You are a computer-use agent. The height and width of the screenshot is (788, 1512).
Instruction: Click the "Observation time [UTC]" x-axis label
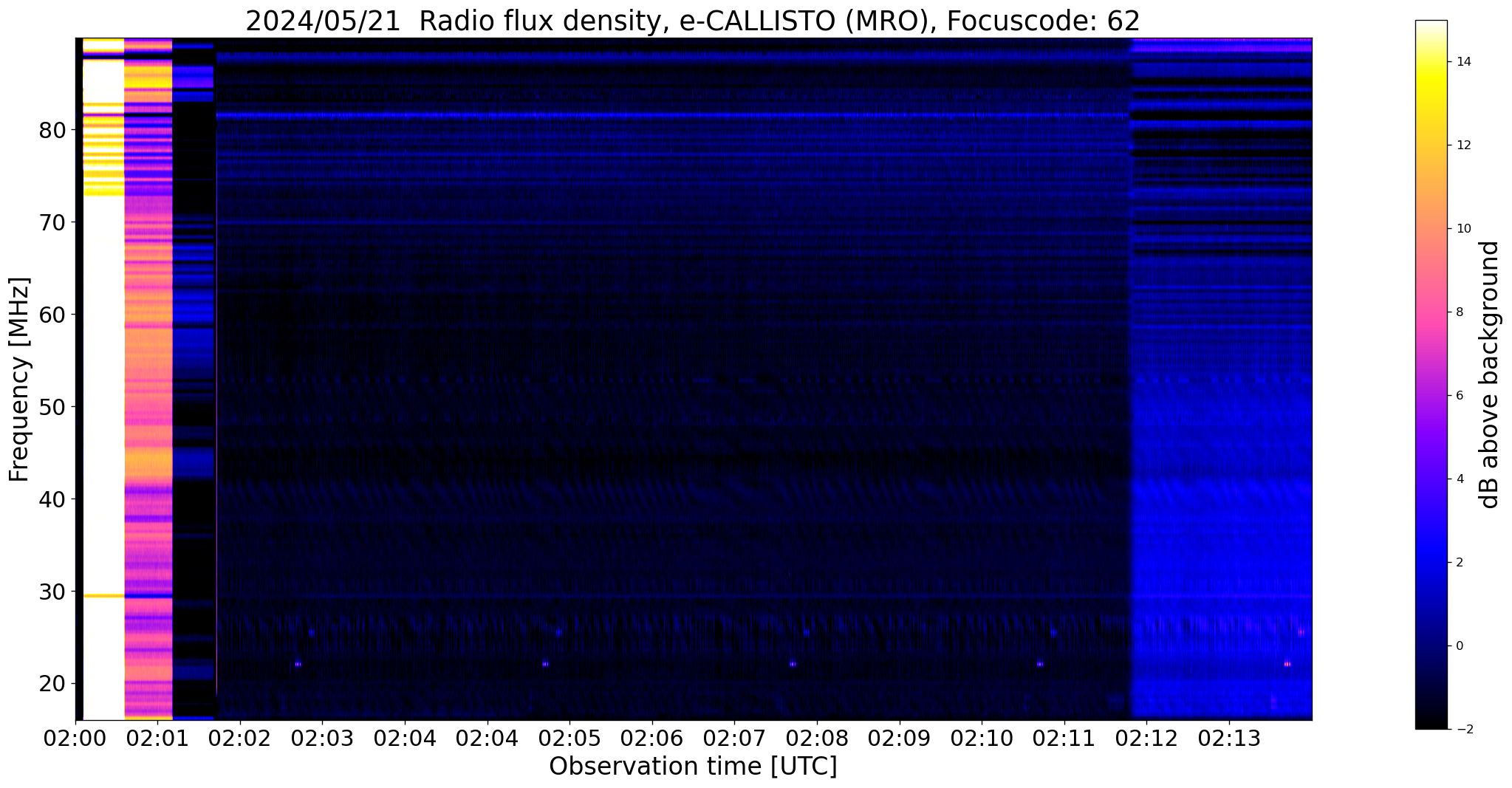point(693,766)
